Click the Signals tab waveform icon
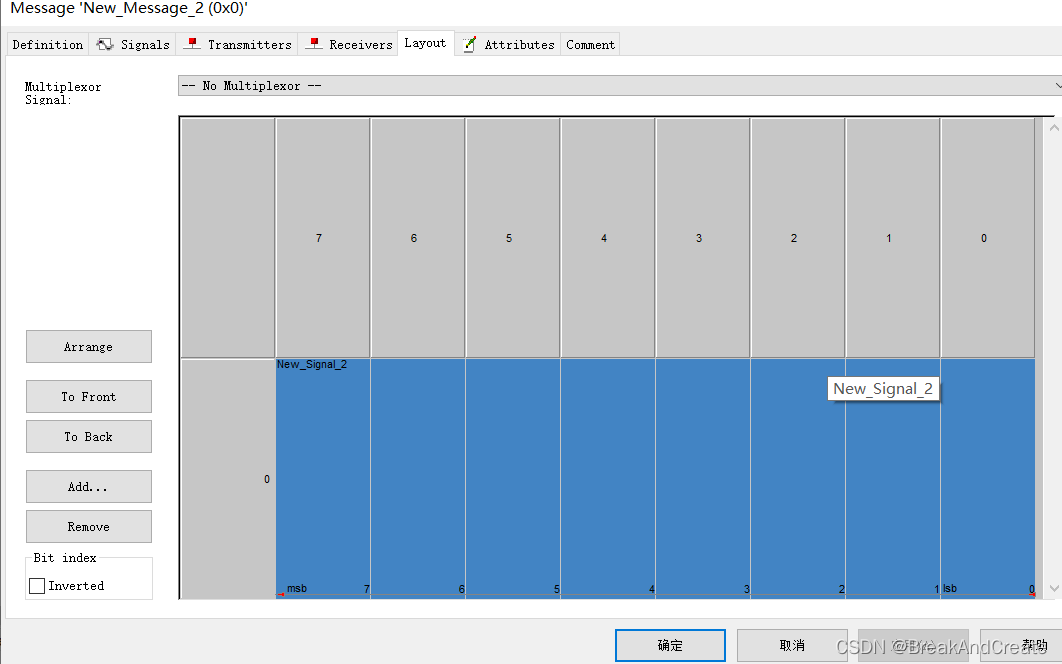Viewport: 1062px width, 664px height. coord(105,45)
